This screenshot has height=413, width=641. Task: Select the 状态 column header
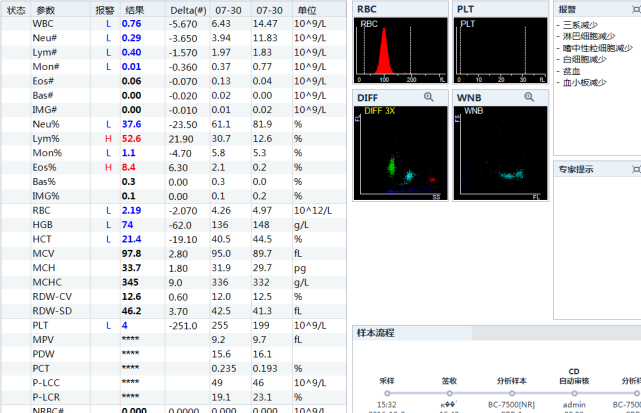point(16,10)
